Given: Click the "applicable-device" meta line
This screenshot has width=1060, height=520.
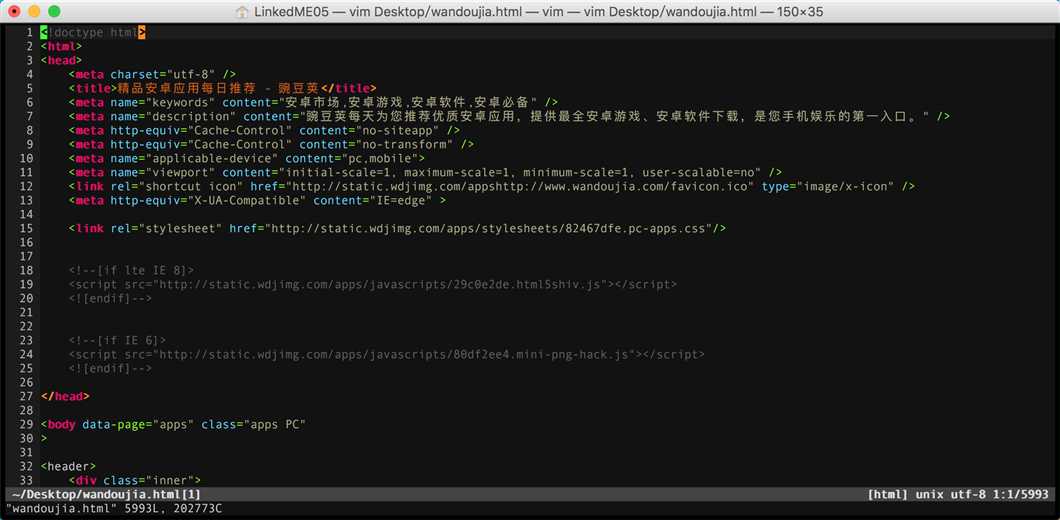Looking at the screenshot, I should pos(246,158).
